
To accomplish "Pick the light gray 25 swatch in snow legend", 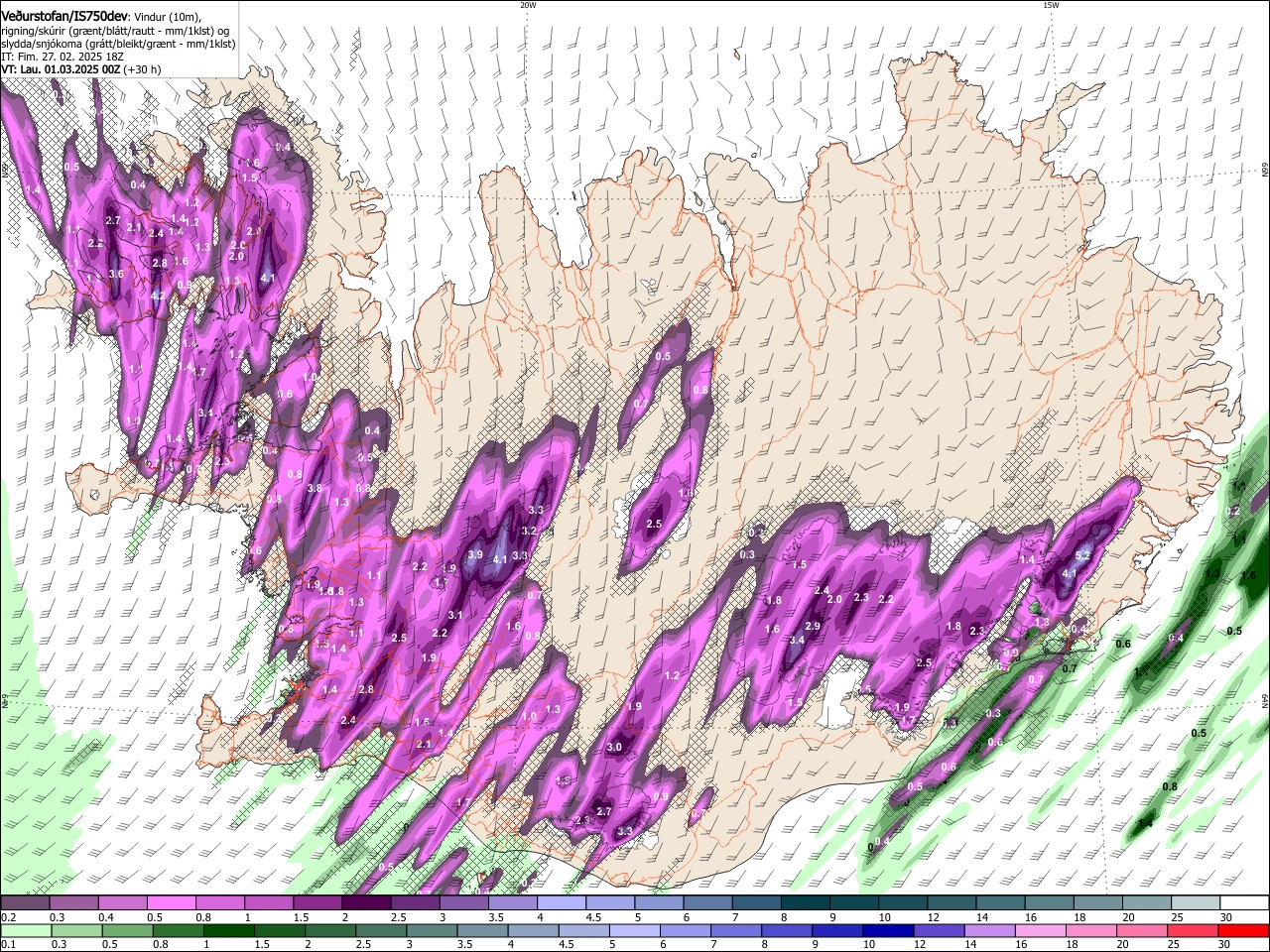I will (x=1196, y=903).
